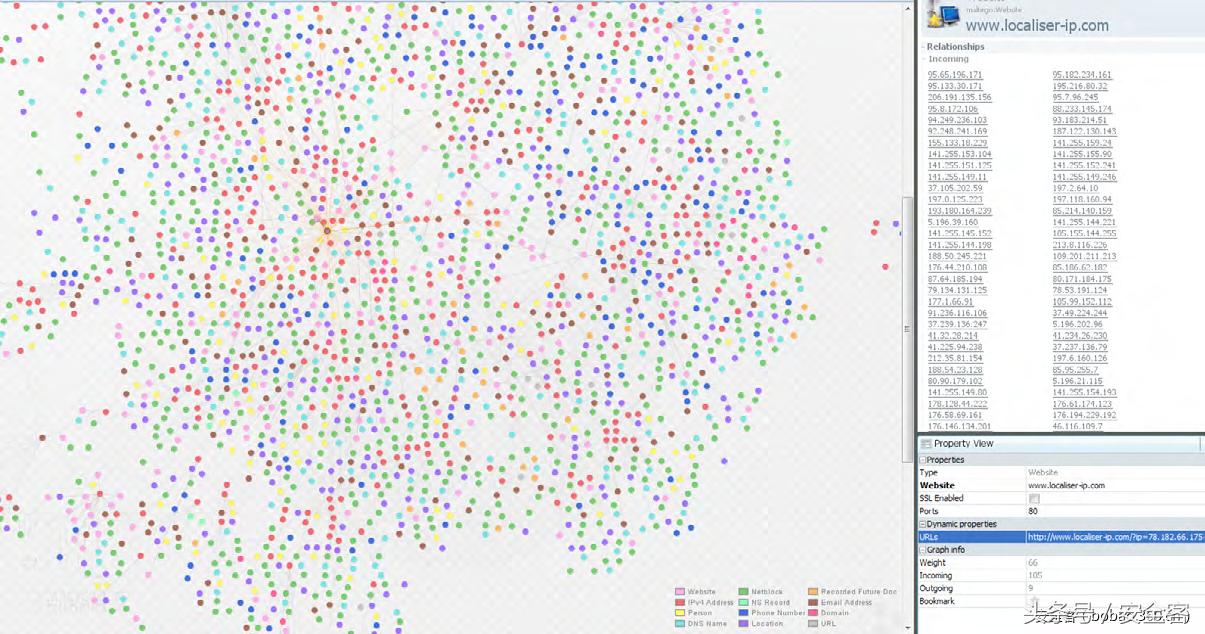Click the www.localiser-ip.com entity title
The height and width of the screenshot is (634, 1205).
click(1037, 26)
